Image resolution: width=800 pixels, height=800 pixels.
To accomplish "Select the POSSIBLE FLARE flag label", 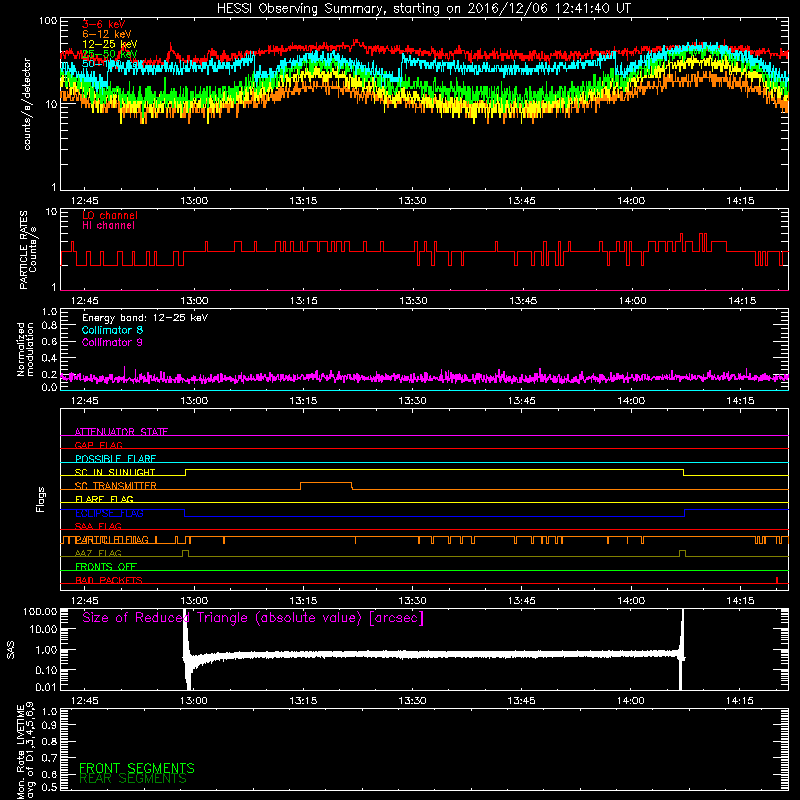I will click(x=115, y=459).
